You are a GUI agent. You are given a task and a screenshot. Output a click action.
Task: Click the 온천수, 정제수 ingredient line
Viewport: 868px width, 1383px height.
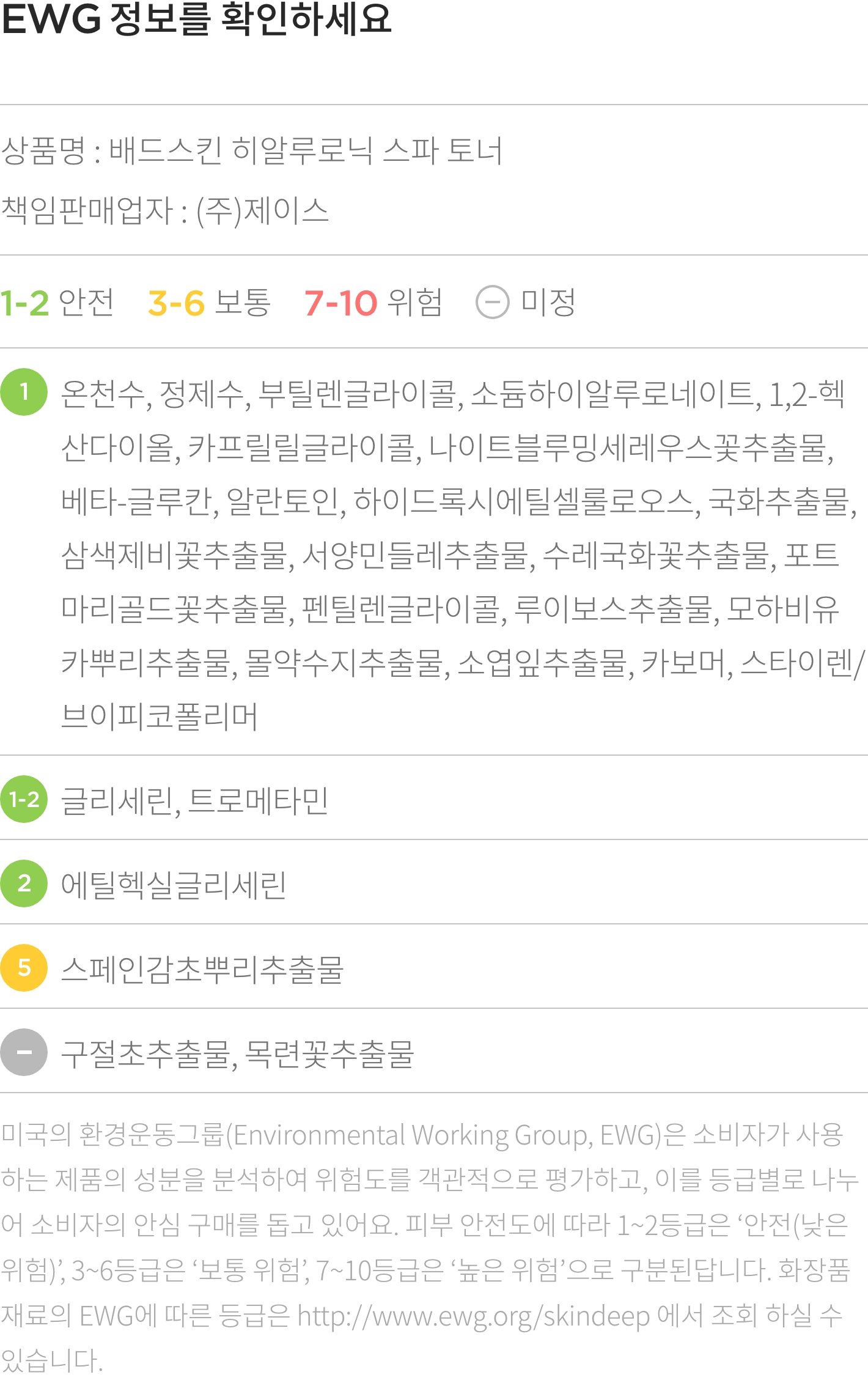(x=453, y=394)
